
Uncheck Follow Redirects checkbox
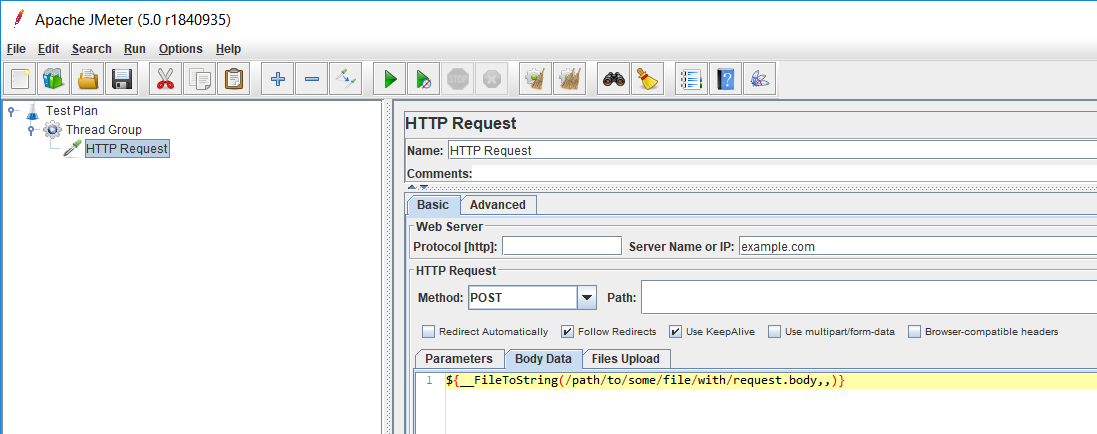pos(567,331)
